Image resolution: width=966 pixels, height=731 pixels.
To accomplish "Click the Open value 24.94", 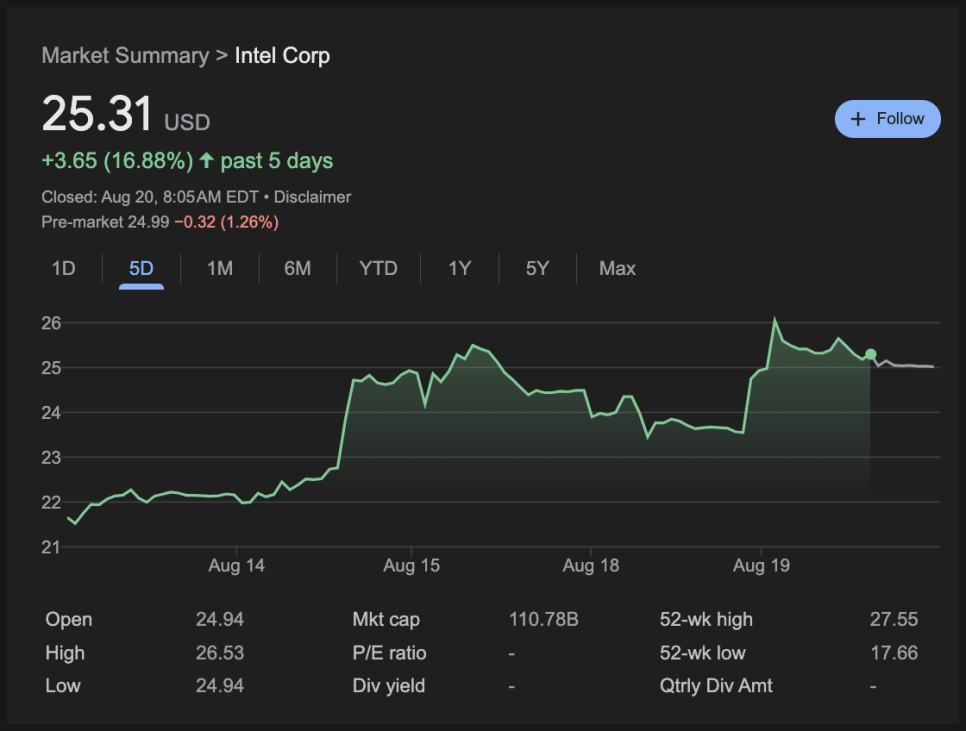I will click(220, 620).
